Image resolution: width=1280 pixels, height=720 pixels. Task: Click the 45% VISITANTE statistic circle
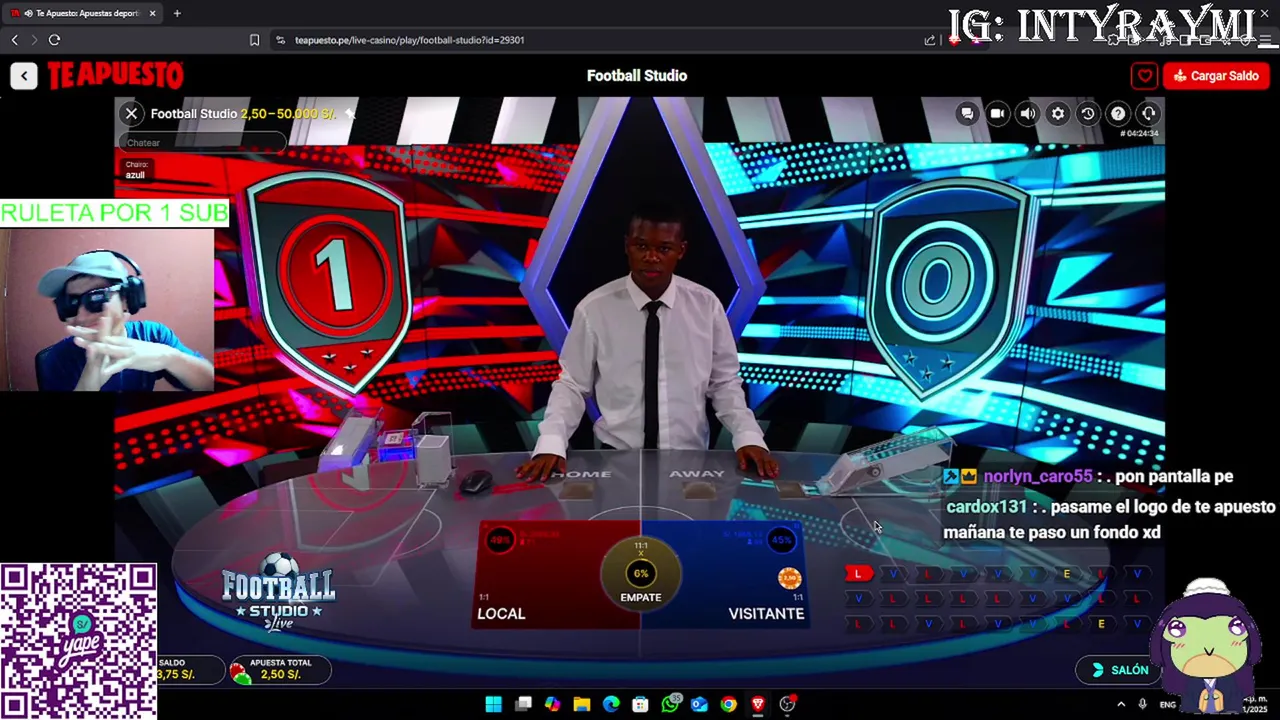(781, 540)
